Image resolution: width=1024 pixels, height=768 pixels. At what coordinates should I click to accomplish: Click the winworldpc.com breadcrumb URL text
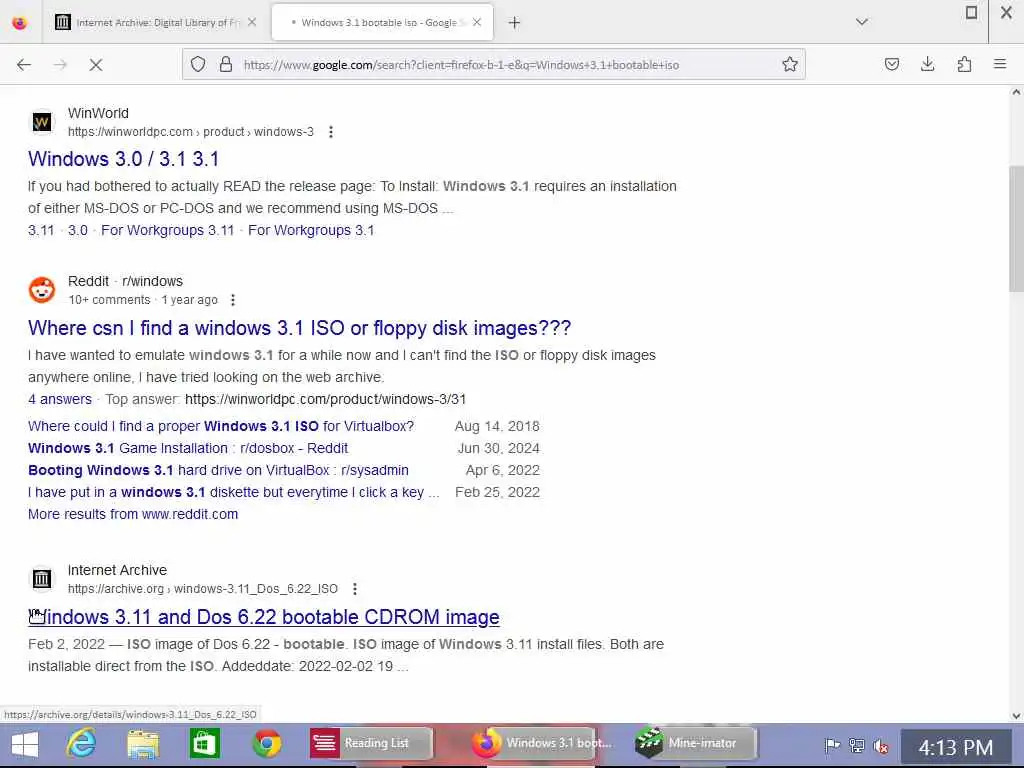tap(191, 132)
